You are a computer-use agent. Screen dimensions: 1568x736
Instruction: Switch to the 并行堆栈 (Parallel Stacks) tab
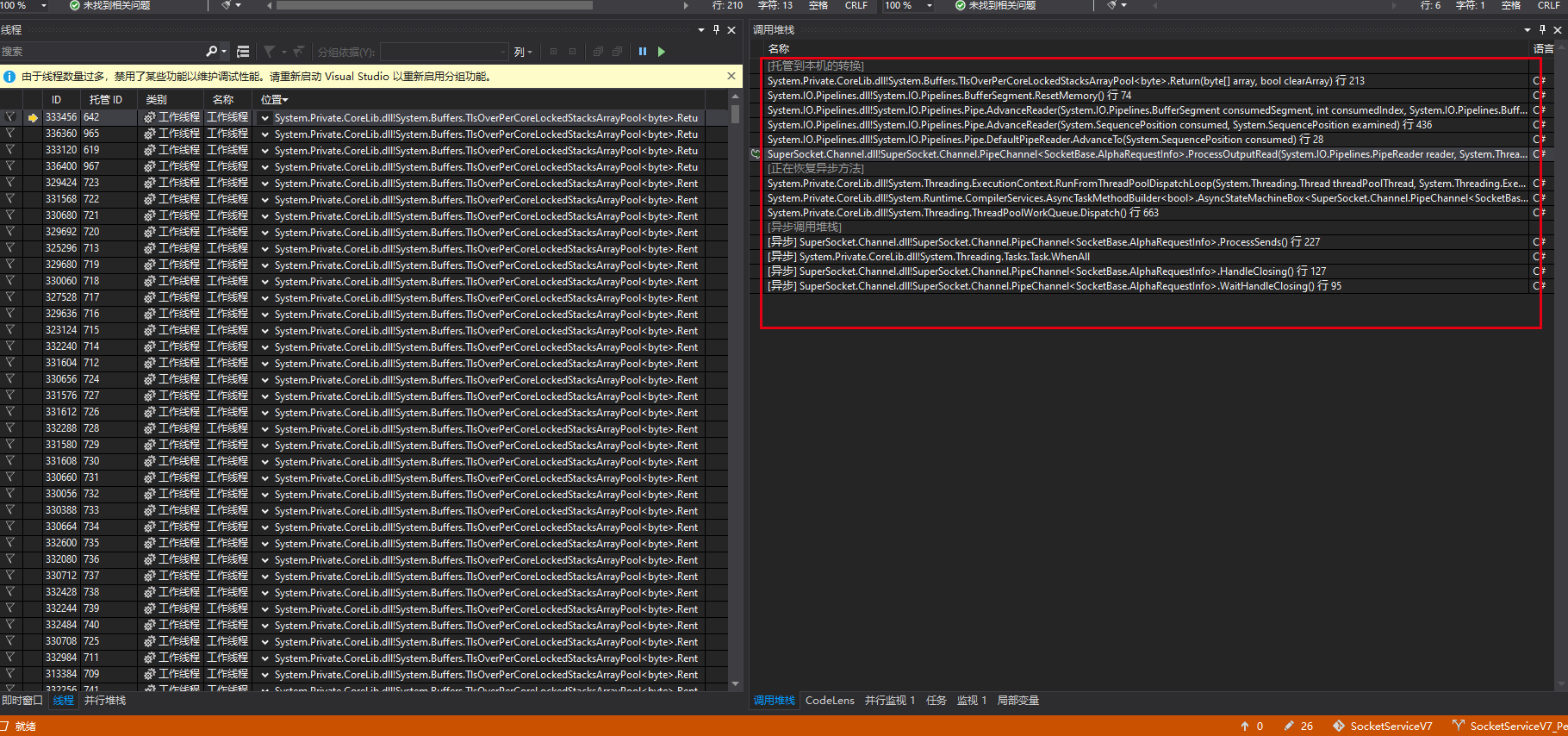point(105,701)
